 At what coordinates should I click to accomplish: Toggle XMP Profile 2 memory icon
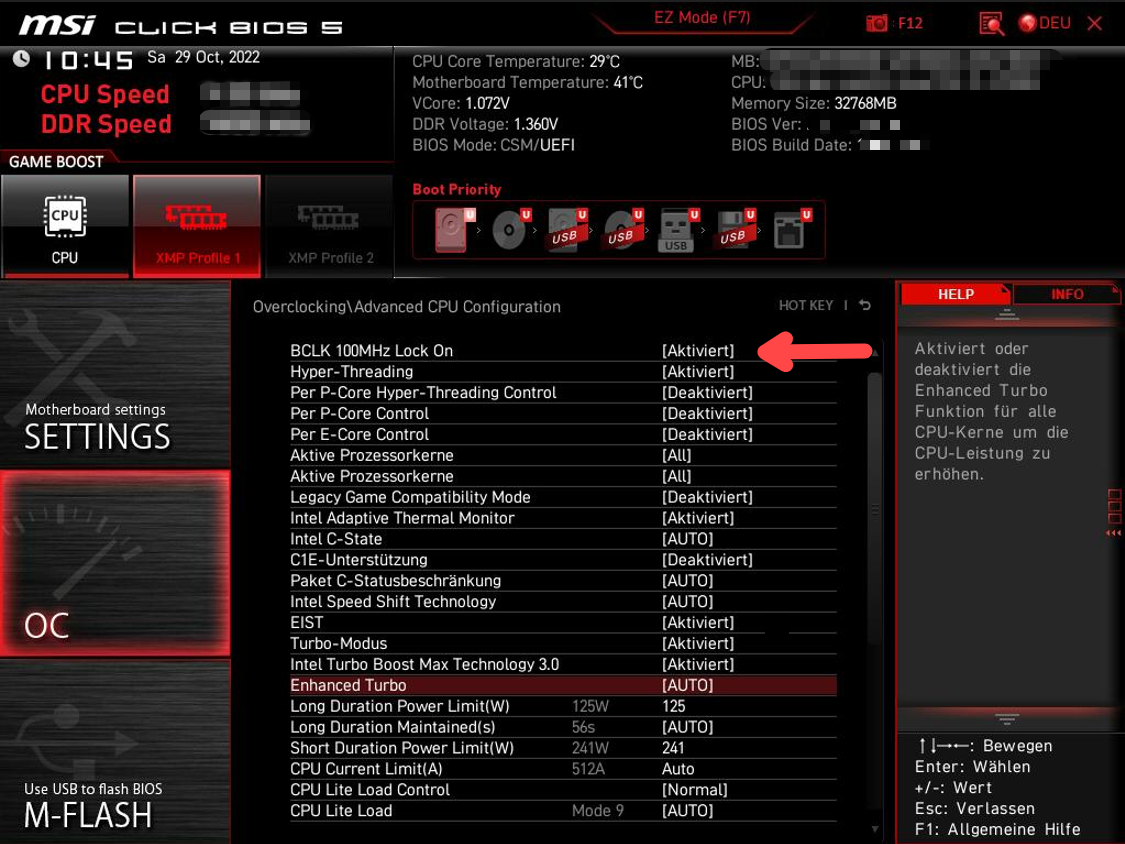coord(329,226)
